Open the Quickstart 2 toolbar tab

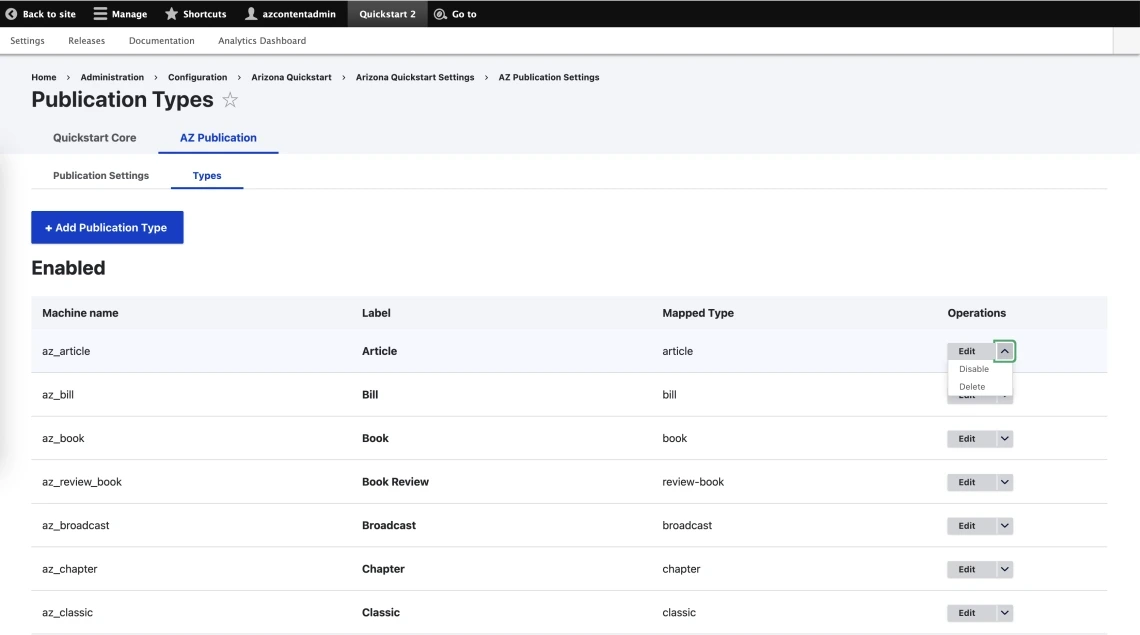click(x=387, y=14)
